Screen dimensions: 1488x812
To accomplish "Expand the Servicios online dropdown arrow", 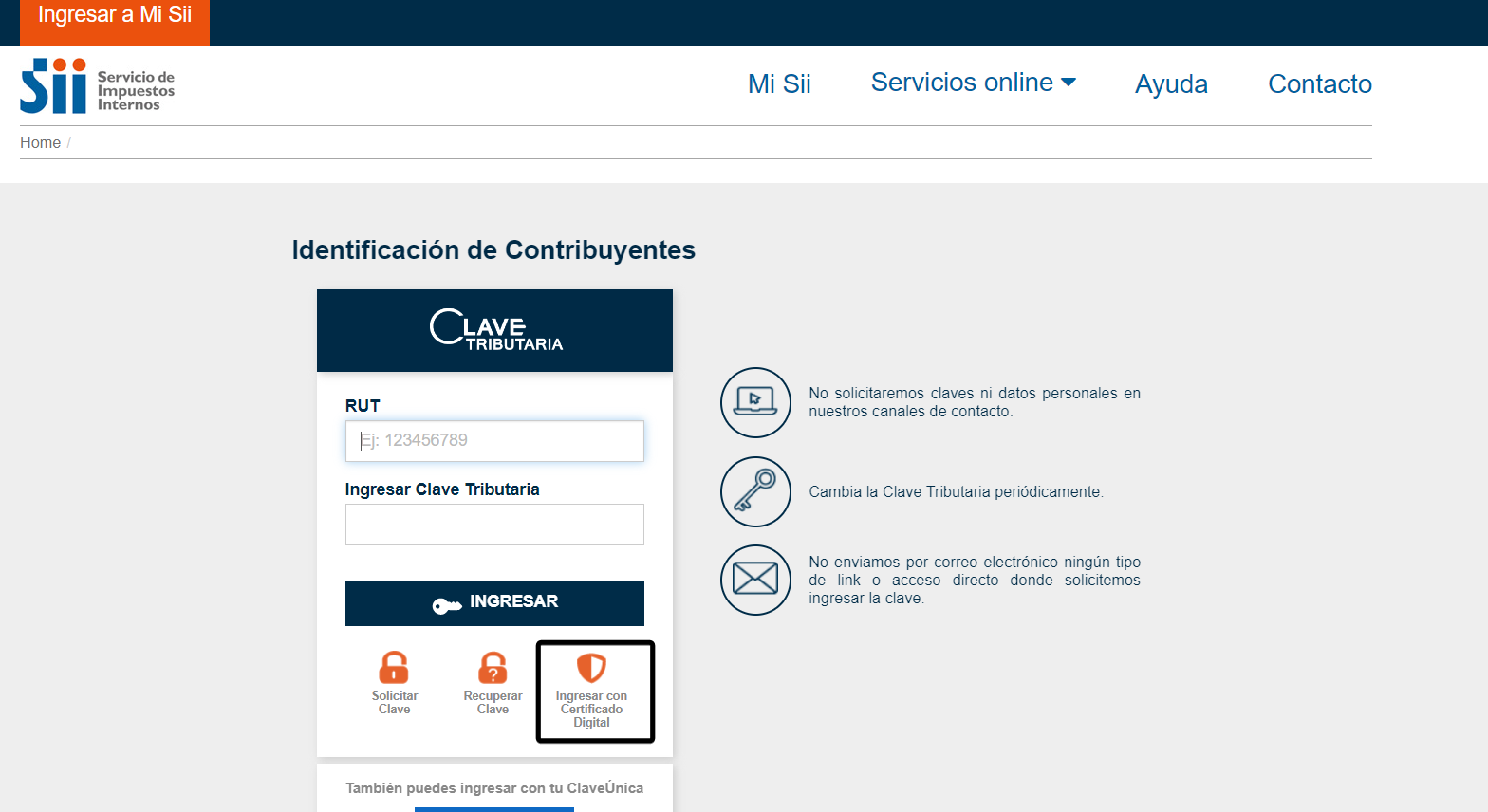I will point(1069,83).
